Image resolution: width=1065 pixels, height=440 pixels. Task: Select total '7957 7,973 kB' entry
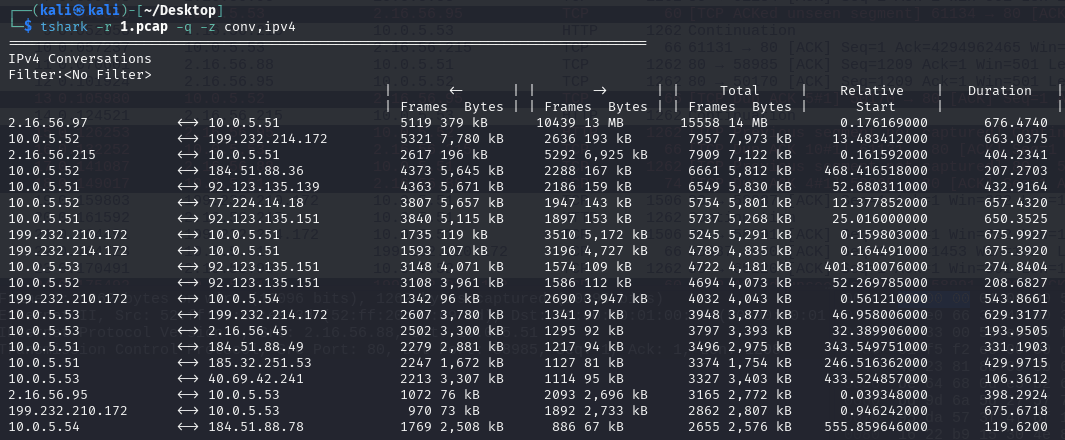click(x=740, y=139)
